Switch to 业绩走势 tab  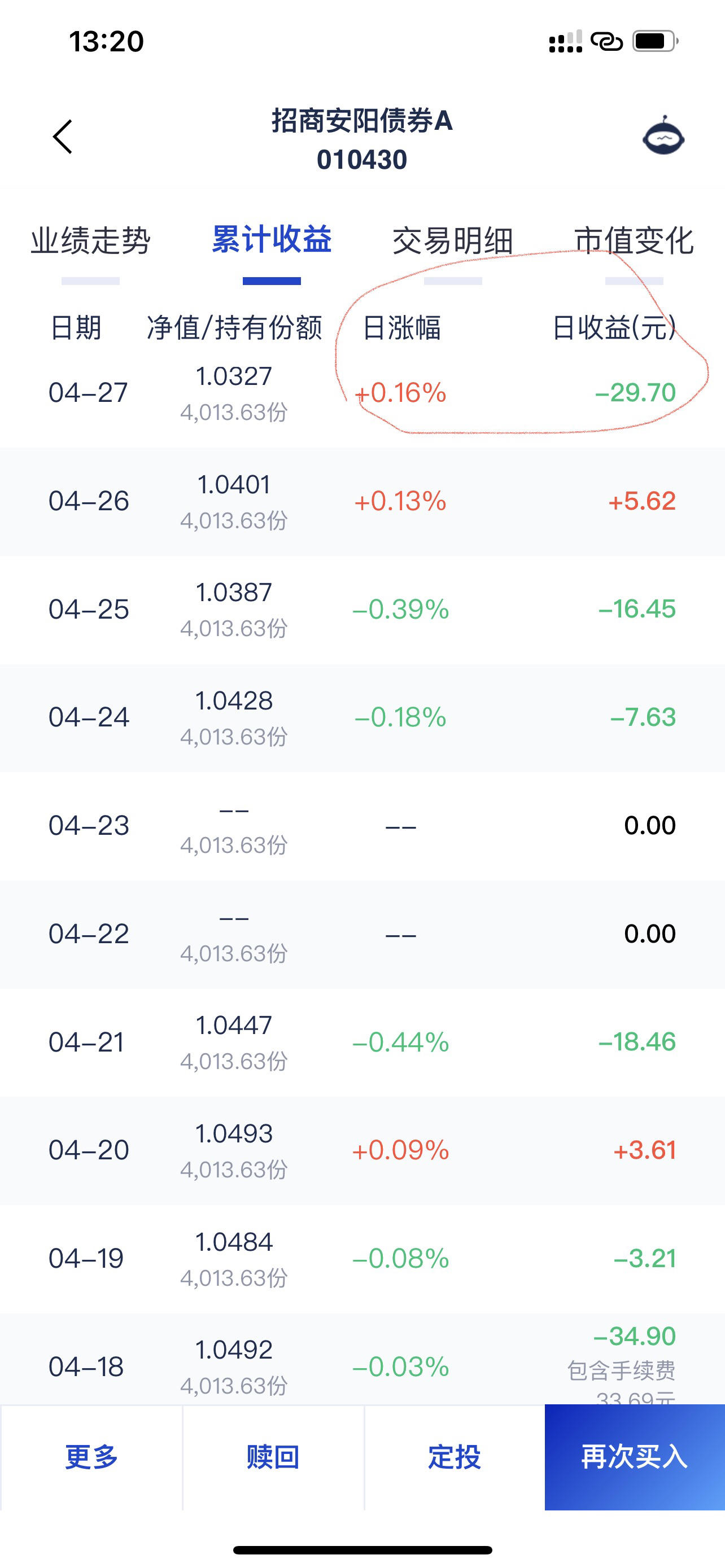pyautogui.click(x=91, y=240)
